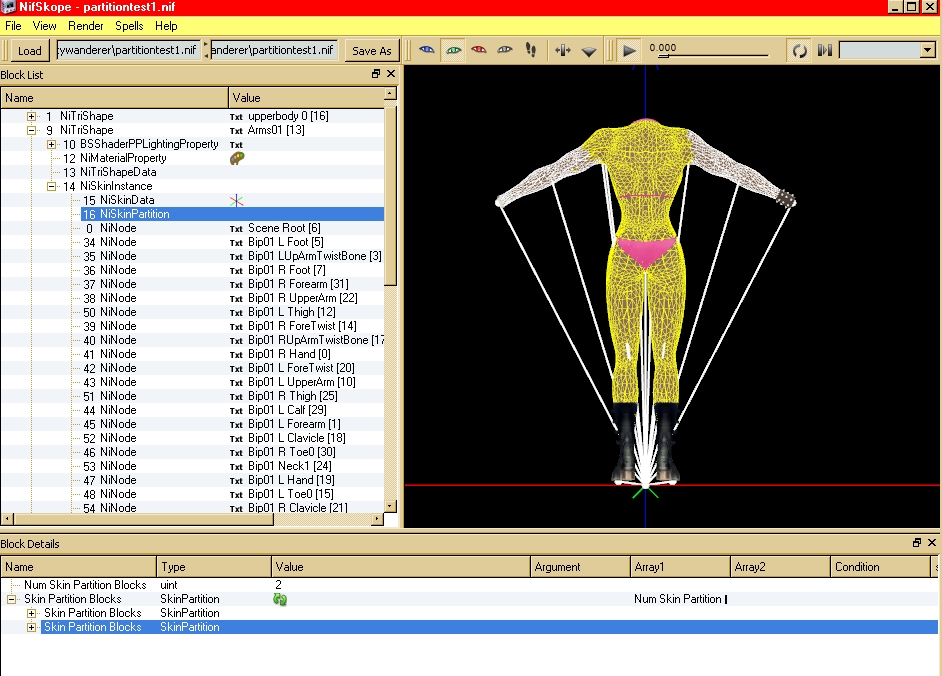Image resolution: width=942 pixels, height=676 pixels.
Task: Click the flip view arrows icon
Action: point(563,50)
